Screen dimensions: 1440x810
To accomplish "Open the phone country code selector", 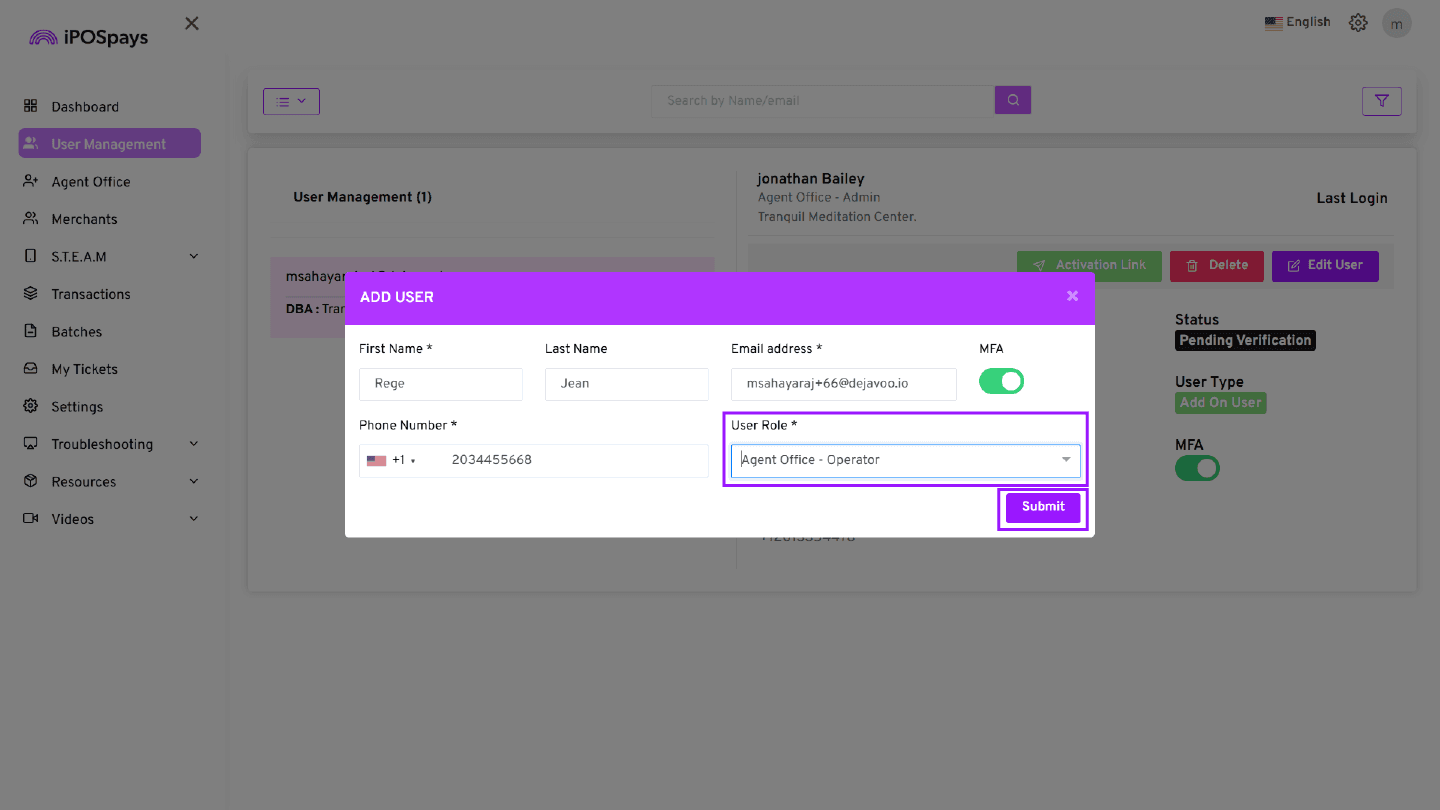I will point(391,460).
